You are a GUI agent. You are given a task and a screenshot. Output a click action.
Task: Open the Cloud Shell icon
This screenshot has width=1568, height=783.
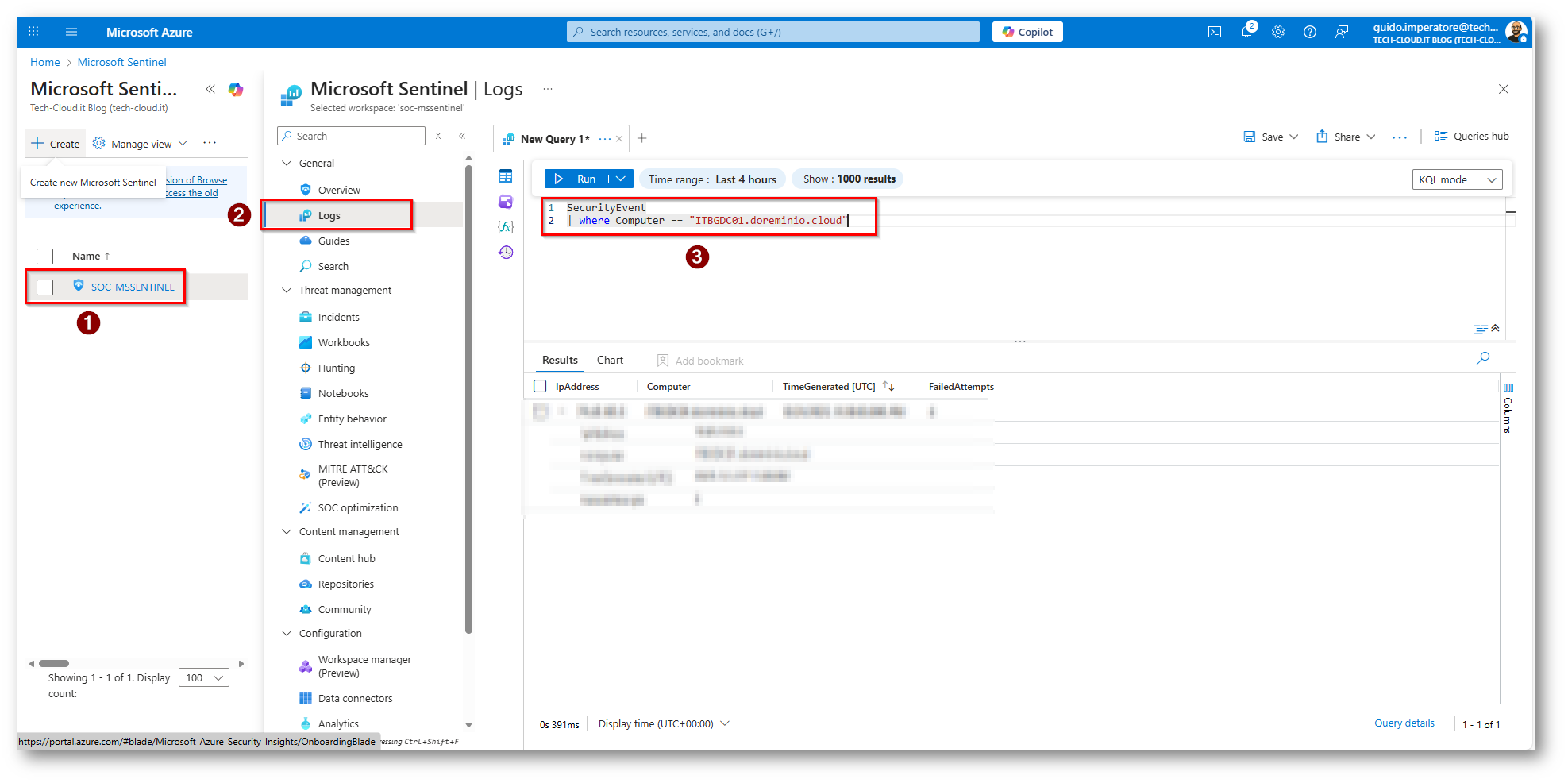click(x=1214, y=33)
